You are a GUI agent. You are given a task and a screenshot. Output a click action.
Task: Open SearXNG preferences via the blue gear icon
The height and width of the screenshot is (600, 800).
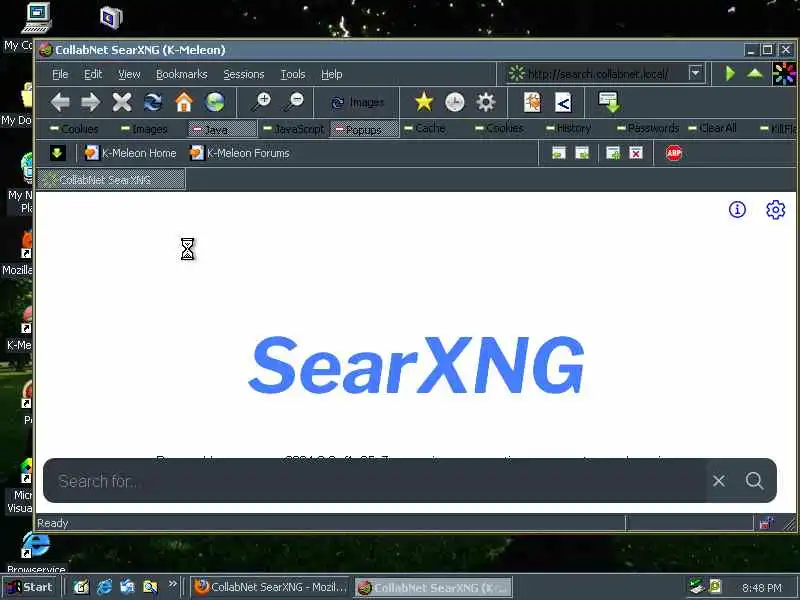776,209
